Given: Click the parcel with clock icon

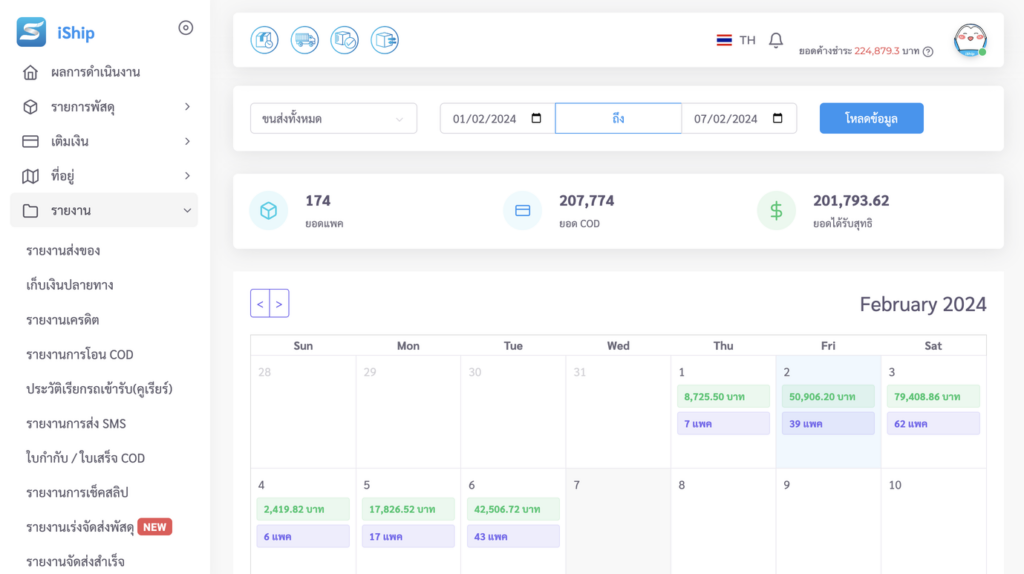Looking at the screenshot, I should click(x=264, y=40).
